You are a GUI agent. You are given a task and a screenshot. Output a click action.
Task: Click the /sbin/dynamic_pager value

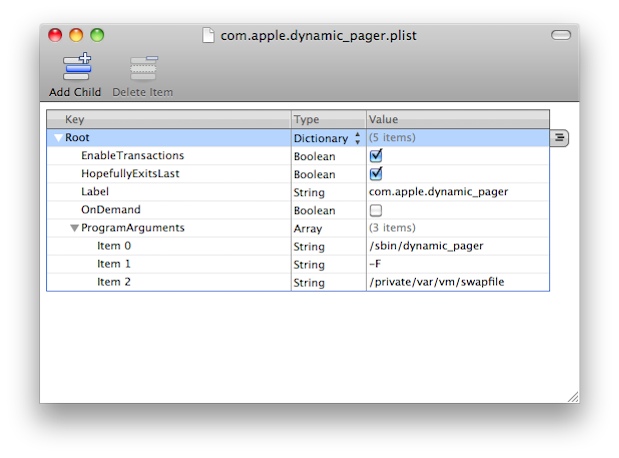coord(426,246)
